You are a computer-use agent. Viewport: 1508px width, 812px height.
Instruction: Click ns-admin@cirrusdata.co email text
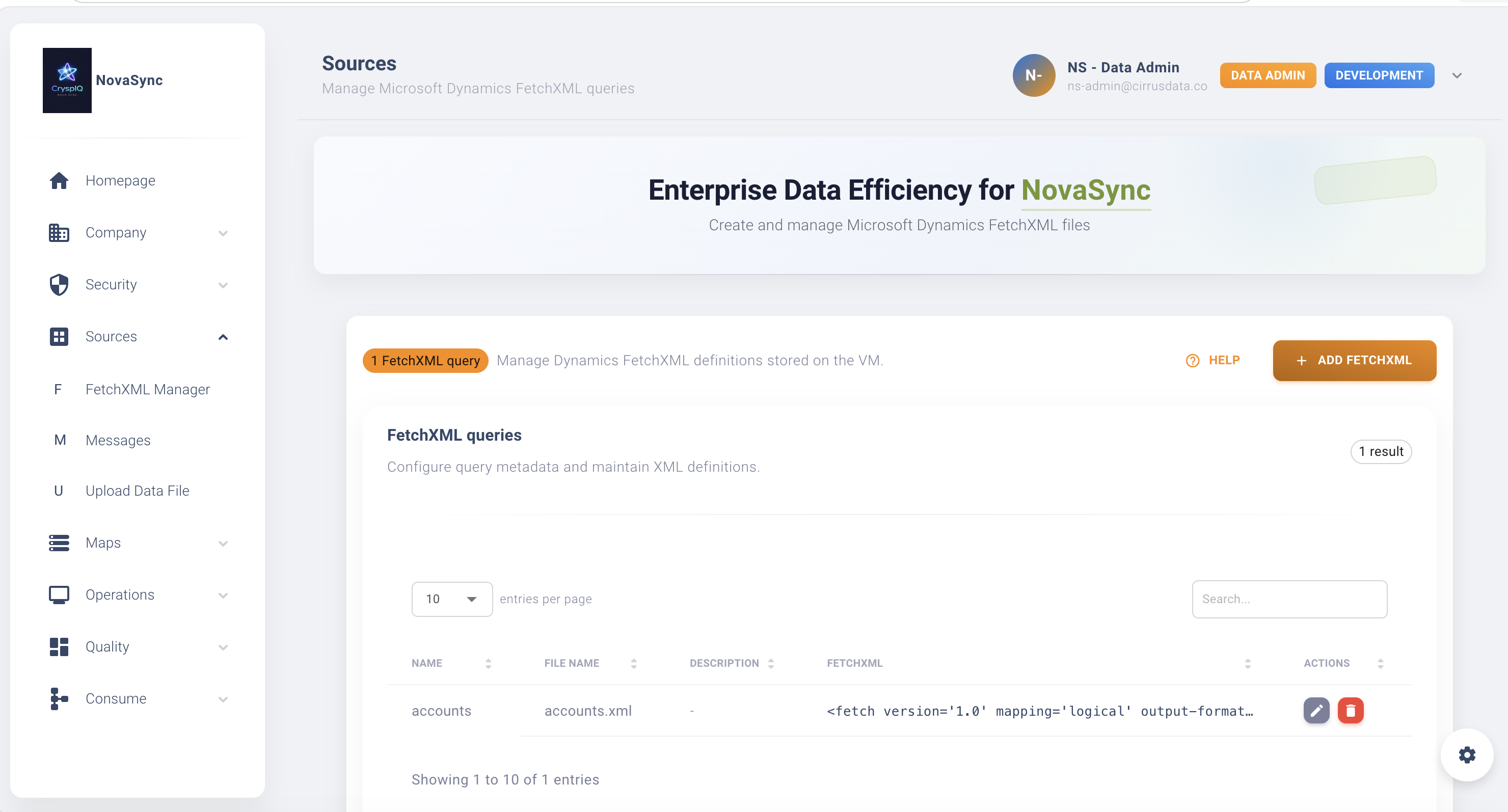click(1137, 86)
